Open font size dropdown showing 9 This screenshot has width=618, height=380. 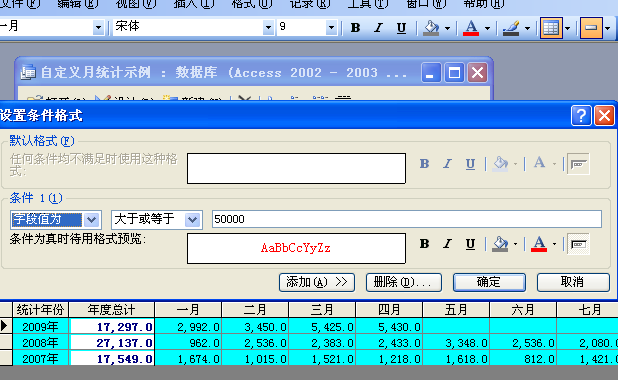point(331,28)
